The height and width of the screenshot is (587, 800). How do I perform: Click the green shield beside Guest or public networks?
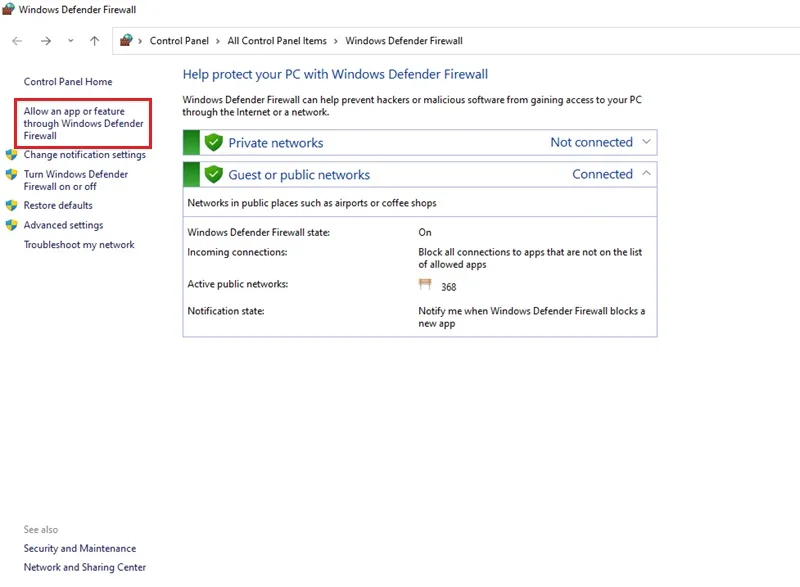pos(213,174)
